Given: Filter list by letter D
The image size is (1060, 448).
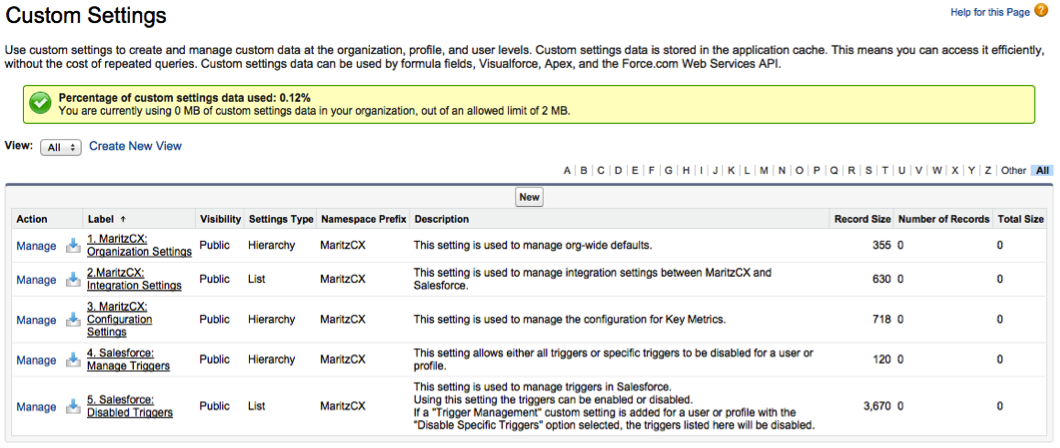Looking at the screenshot, I should pos(618,170).
